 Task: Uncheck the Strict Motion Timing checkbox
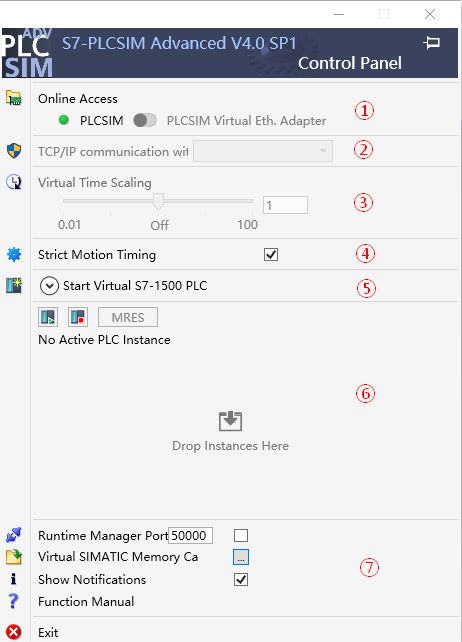271,254
